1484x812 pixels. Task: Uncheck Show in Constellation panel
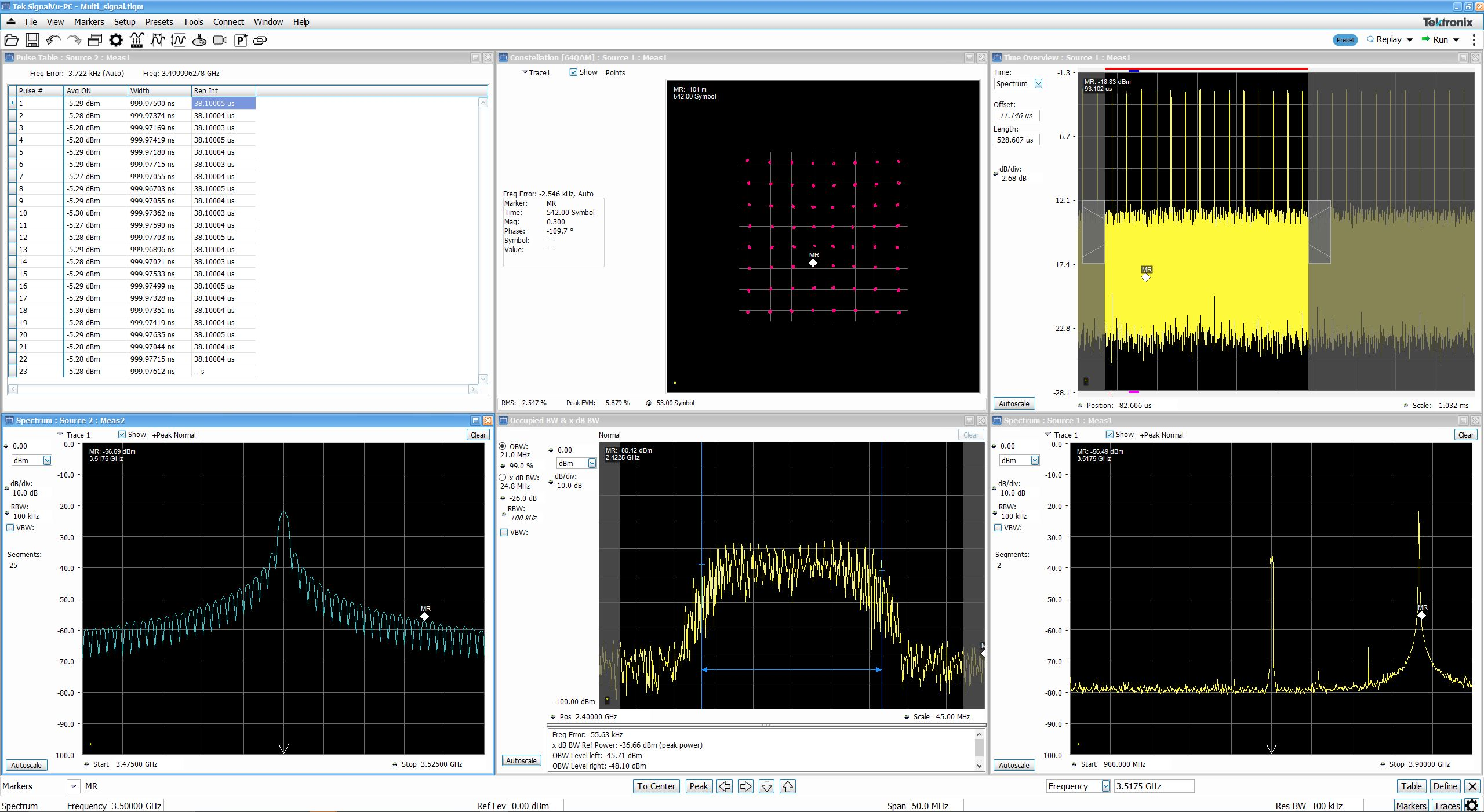(x=573, y=72)
